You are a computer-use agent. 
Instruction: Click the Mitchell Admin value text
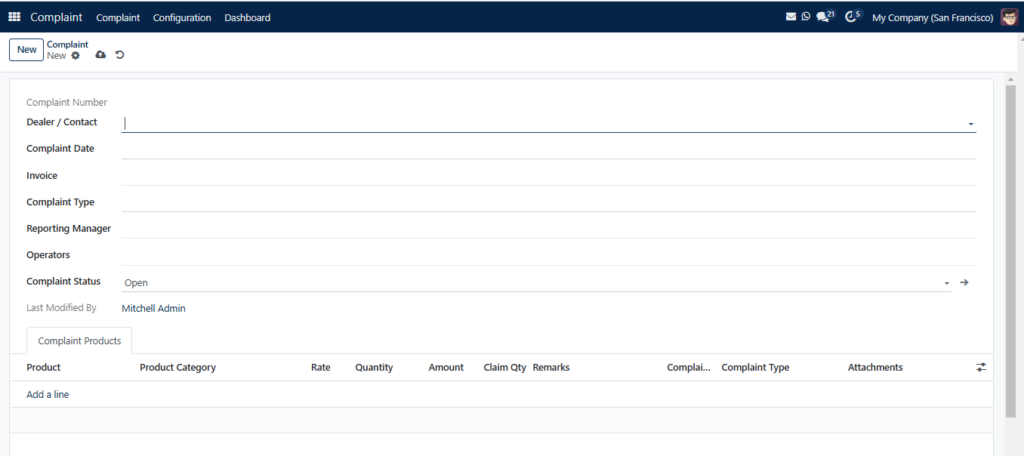pos(153,308)
